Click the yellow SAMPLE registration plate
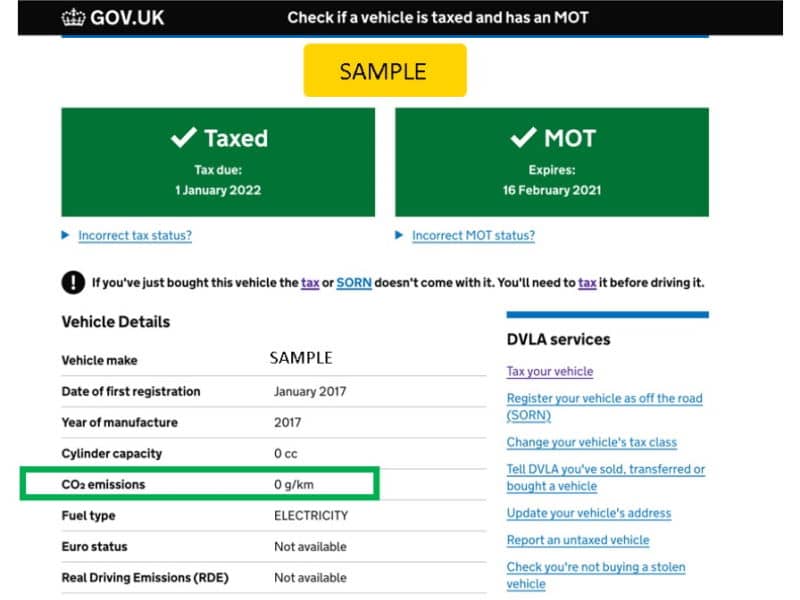 [385, 70]
